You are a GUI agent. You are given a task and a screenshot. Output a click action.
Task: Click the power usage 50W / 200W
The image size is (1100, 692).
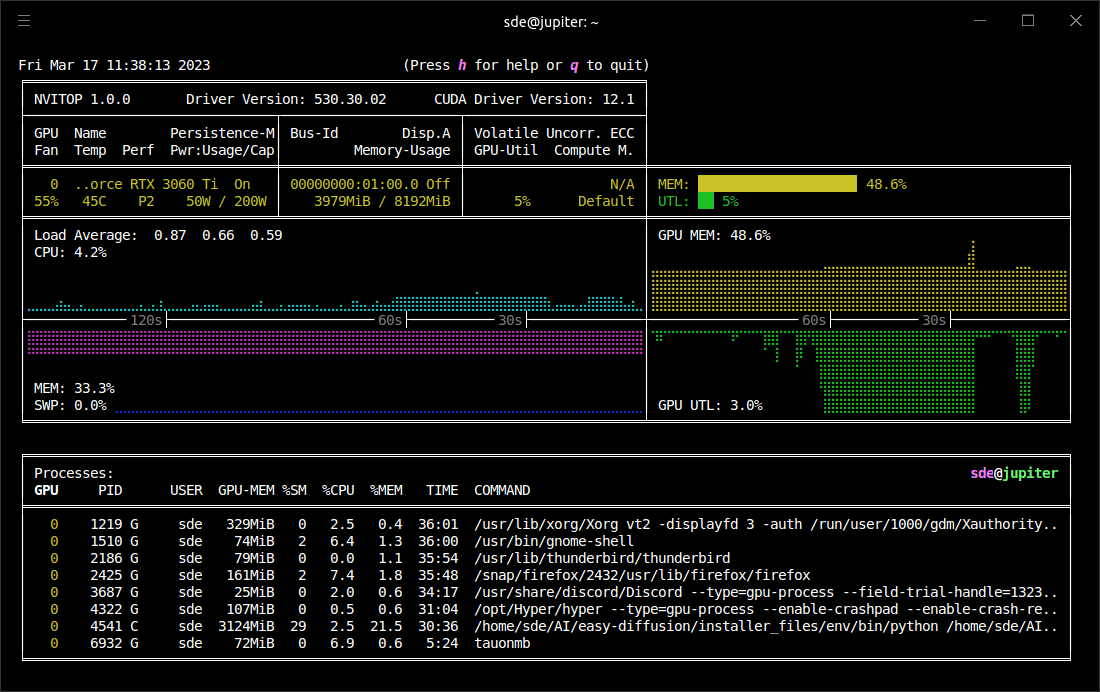(226, 201)
